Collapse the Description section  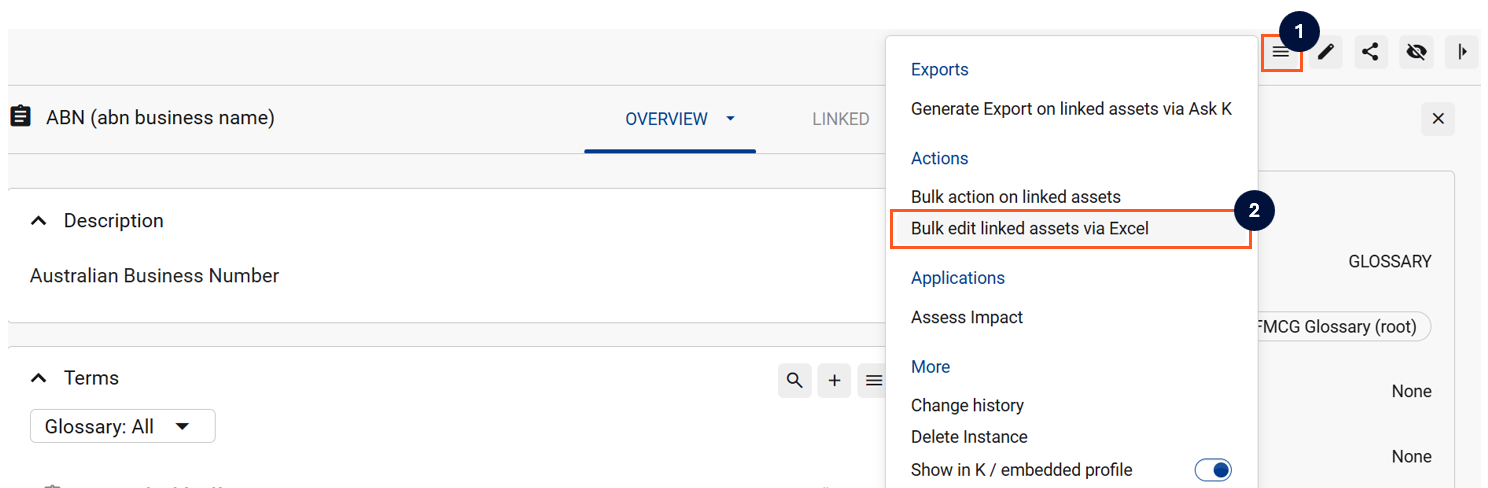pos(39,221)
